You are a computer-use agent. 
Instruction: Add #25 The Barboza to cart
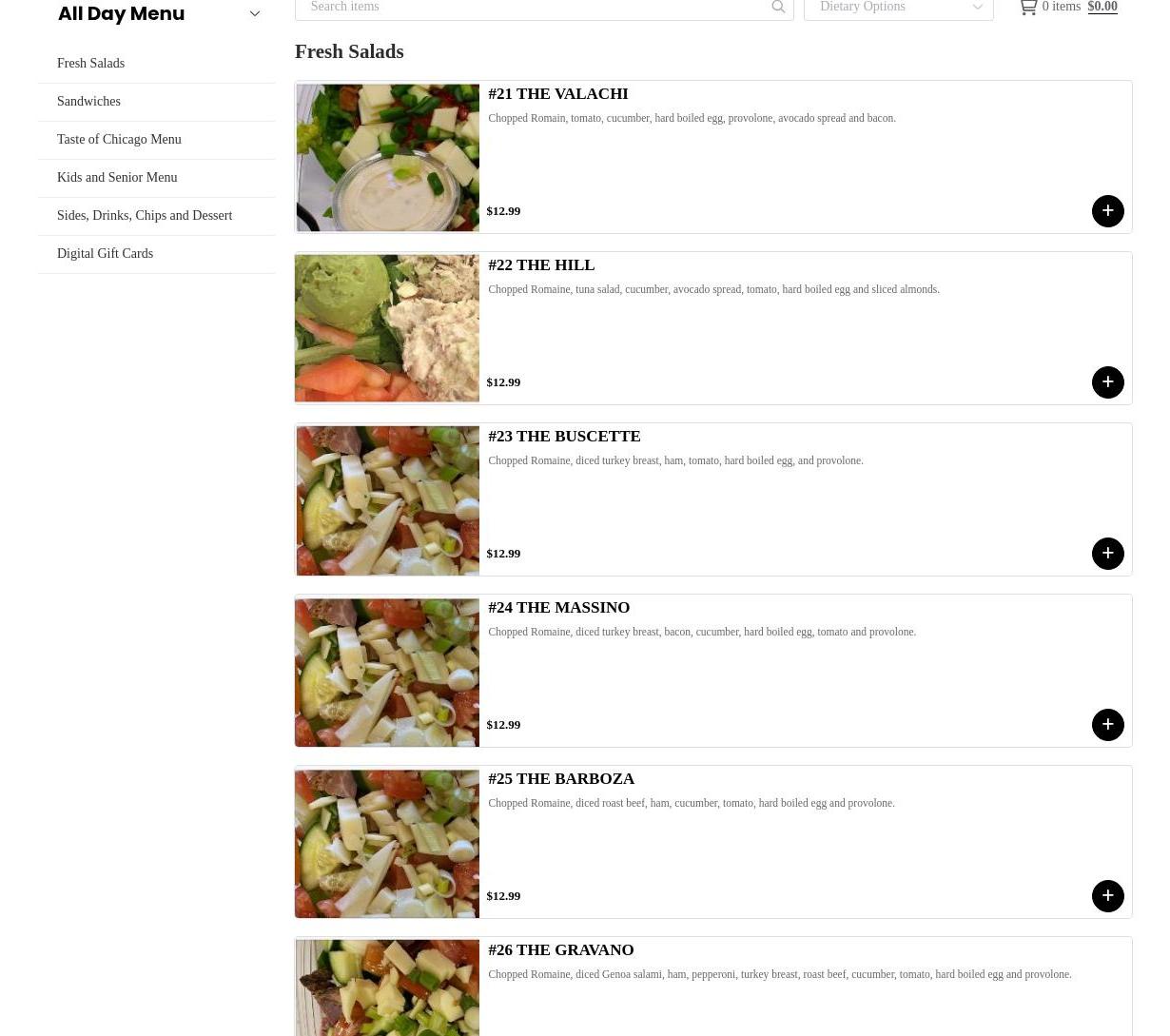(x=1107, y=896)
